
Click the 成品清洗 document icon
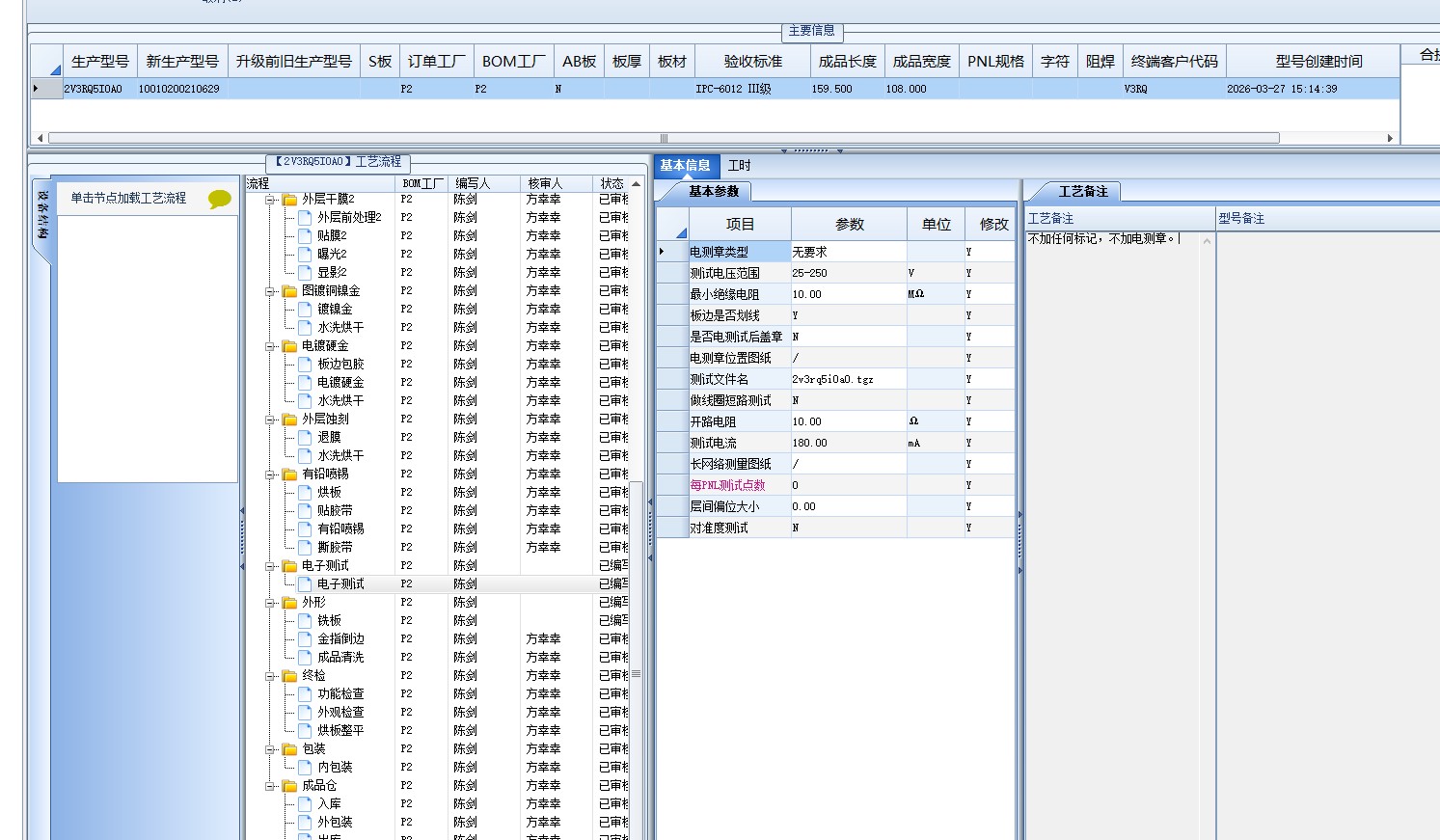pos(305,658)
